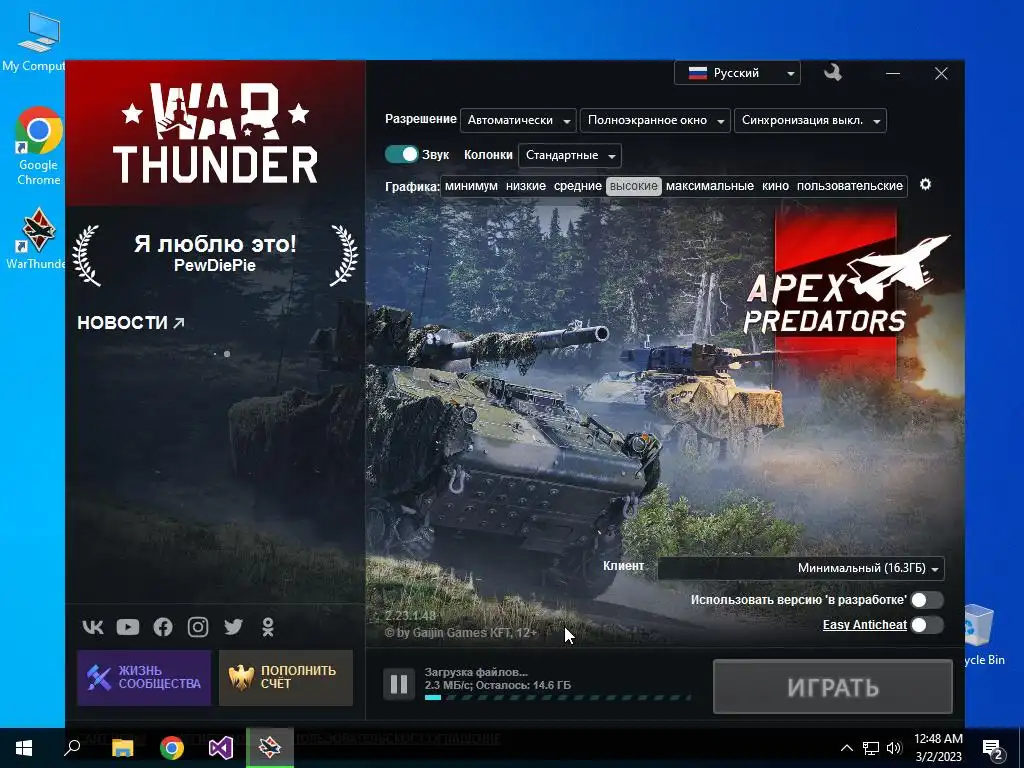Viewport: 1024px width, 768px height.
Task: Click the version text 2.23.1.48
Action: (x=410, y=616)
